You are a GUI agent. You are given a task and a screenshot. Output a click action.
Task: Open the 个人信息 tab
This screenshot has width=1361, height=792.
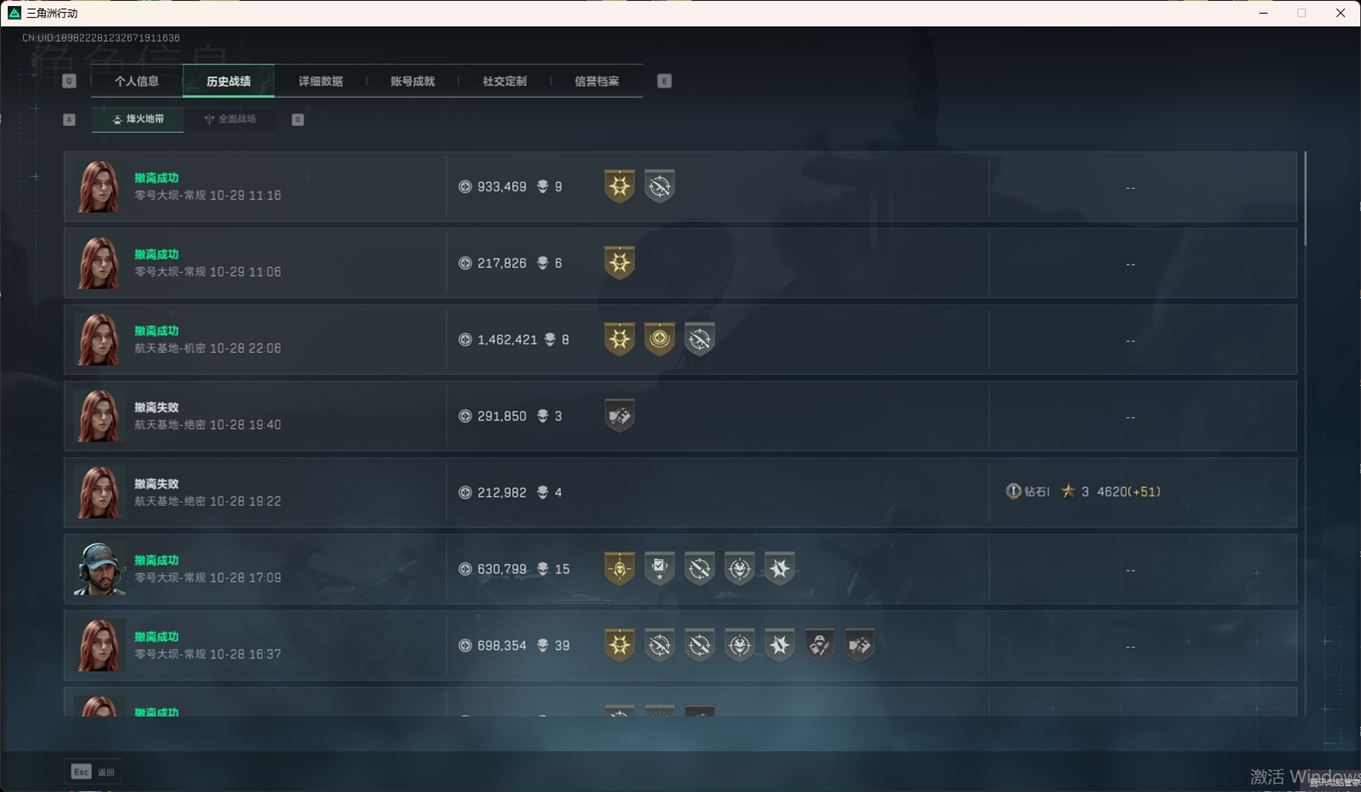click(136, 81)
